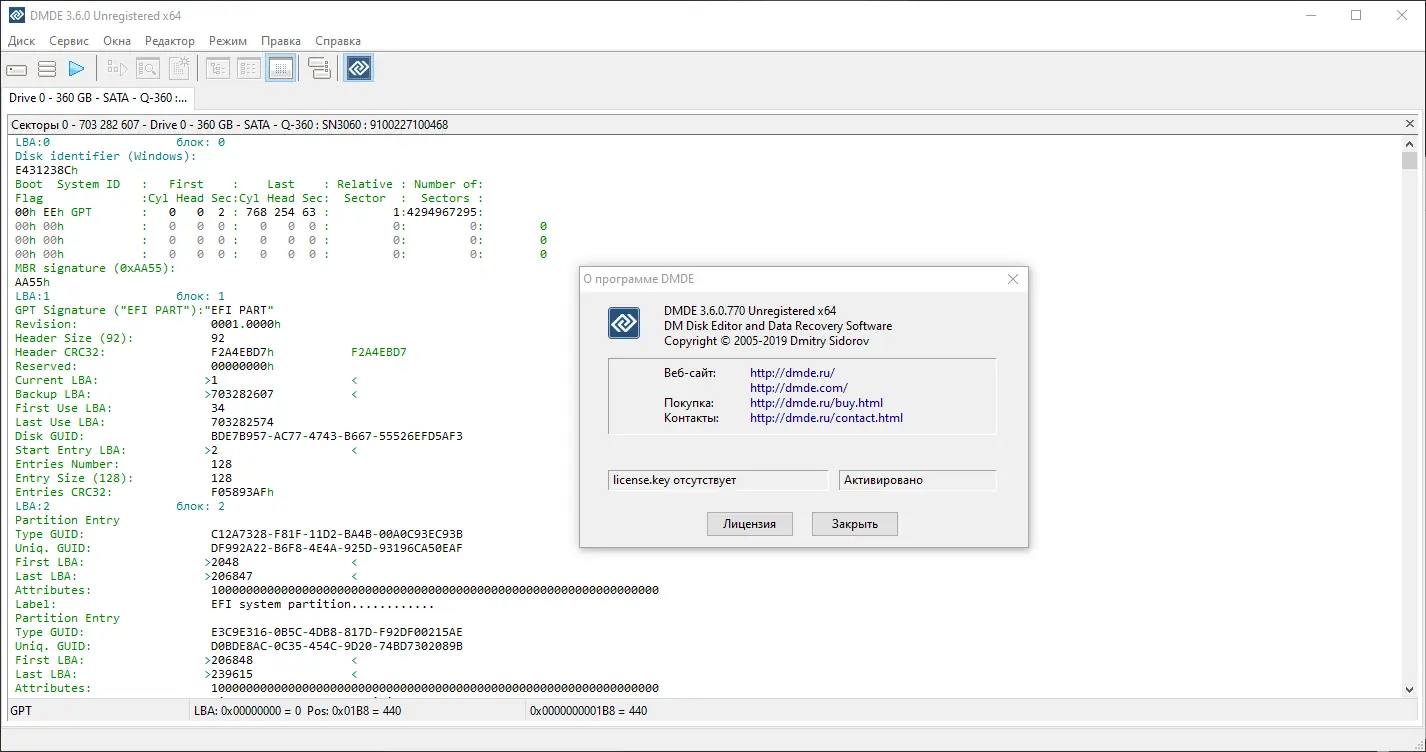Image resolution: width=1426 pixels, height=752 pixels.
Task: Click the label 'EFI system partition'
Action: tap(281, 604)
